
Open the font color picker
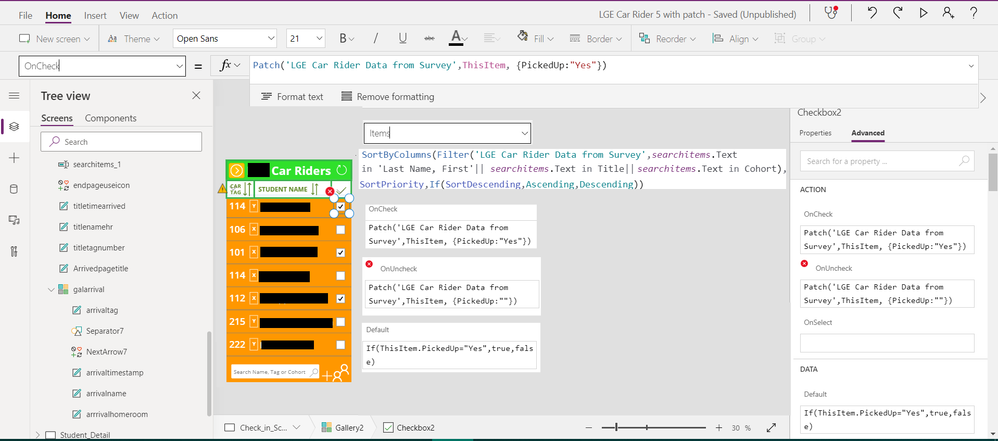[458, 39]
